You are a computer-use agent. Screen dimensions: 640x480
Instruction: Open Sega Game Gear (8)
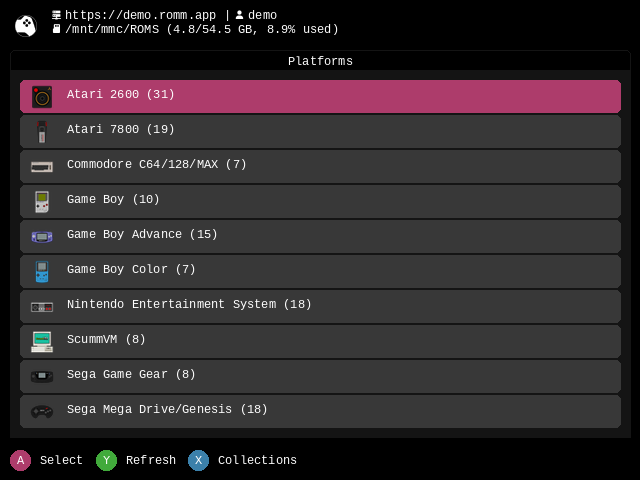click(320, 377)
